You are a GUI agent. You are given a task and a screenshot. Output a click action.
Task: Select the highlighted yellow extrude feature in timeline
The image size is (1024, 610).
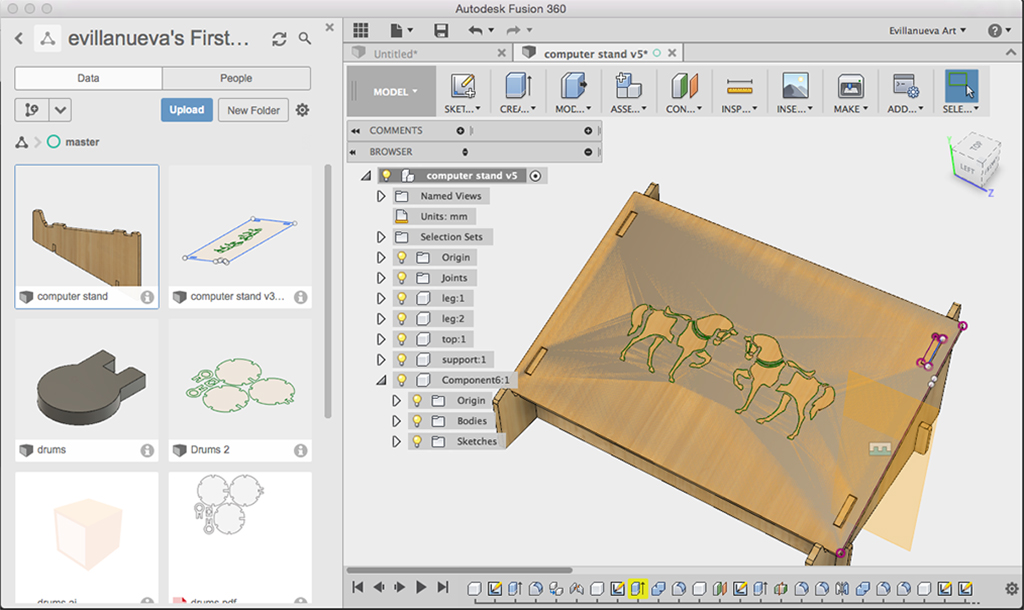(637, 588)
